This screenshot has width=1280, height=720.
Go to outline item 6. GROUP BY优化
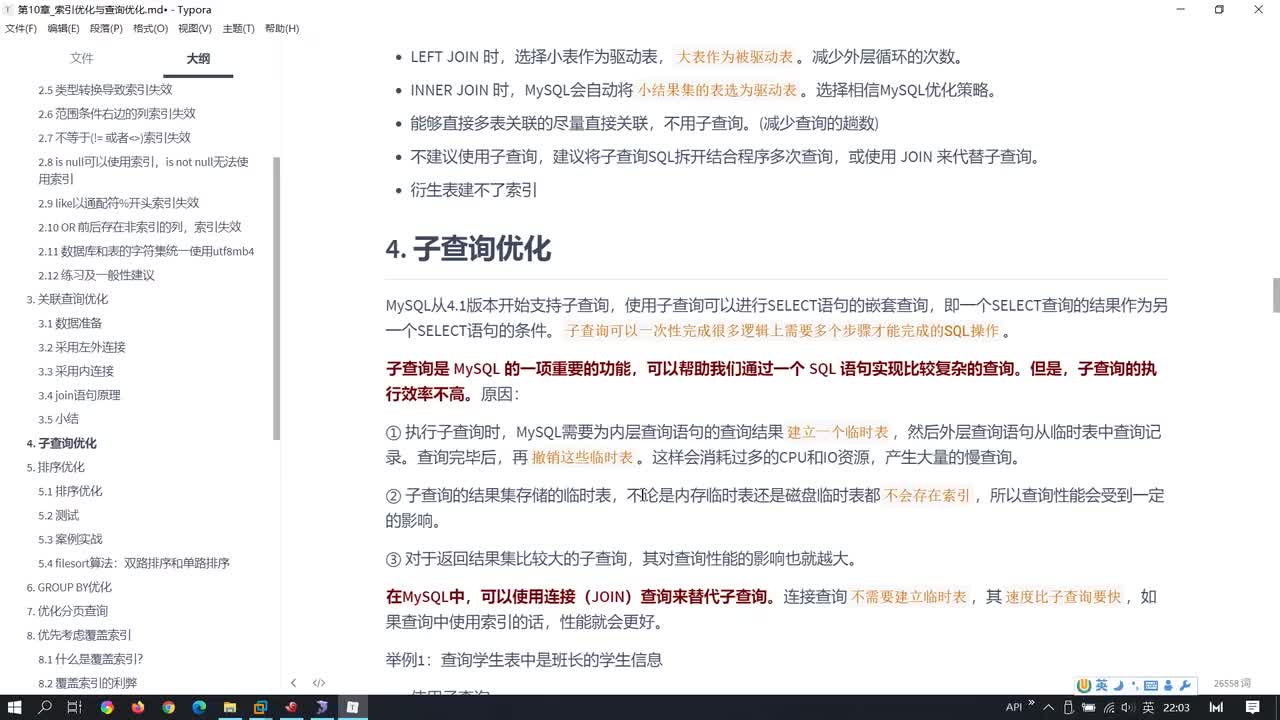(x=69, y=587)
